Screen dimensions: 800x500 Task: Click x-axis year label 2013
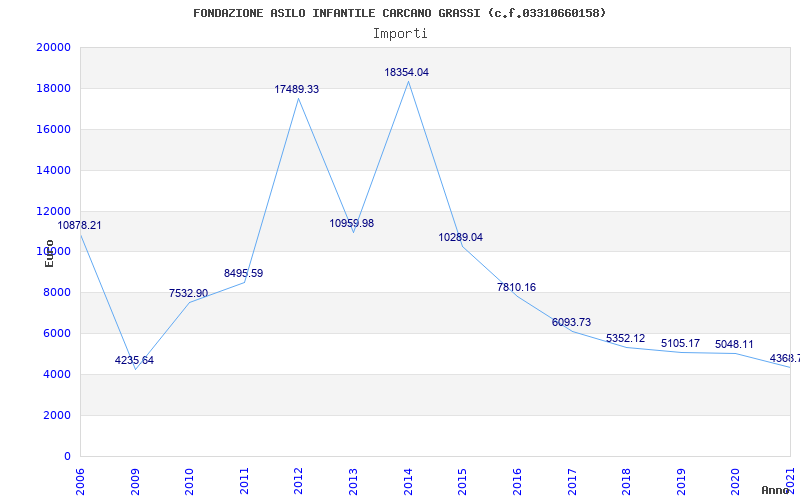[353, 481]
